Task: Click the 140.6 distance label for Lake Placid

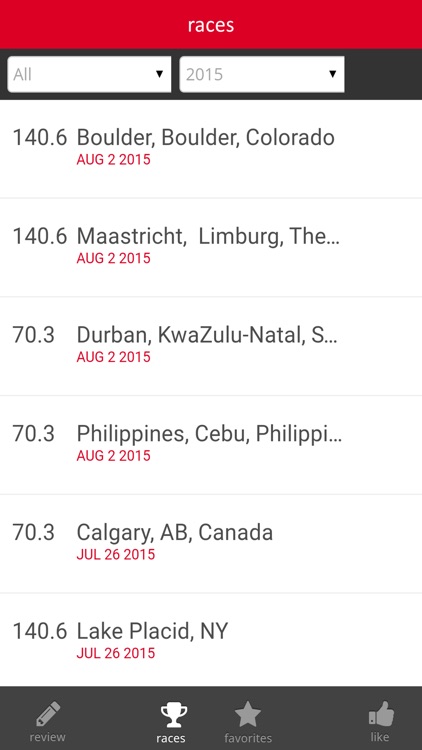Action: pyautogui.click(x=40, y=631)
